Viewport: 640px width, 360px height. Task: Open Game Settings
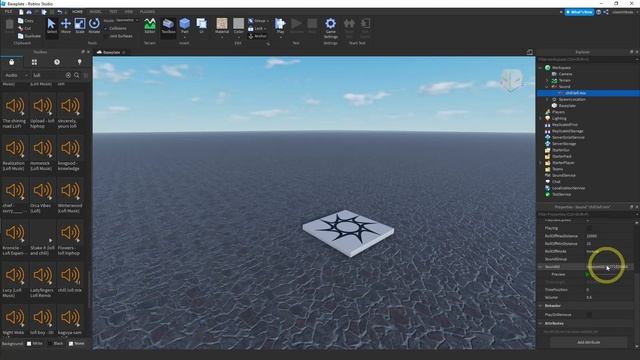[330, 28]
